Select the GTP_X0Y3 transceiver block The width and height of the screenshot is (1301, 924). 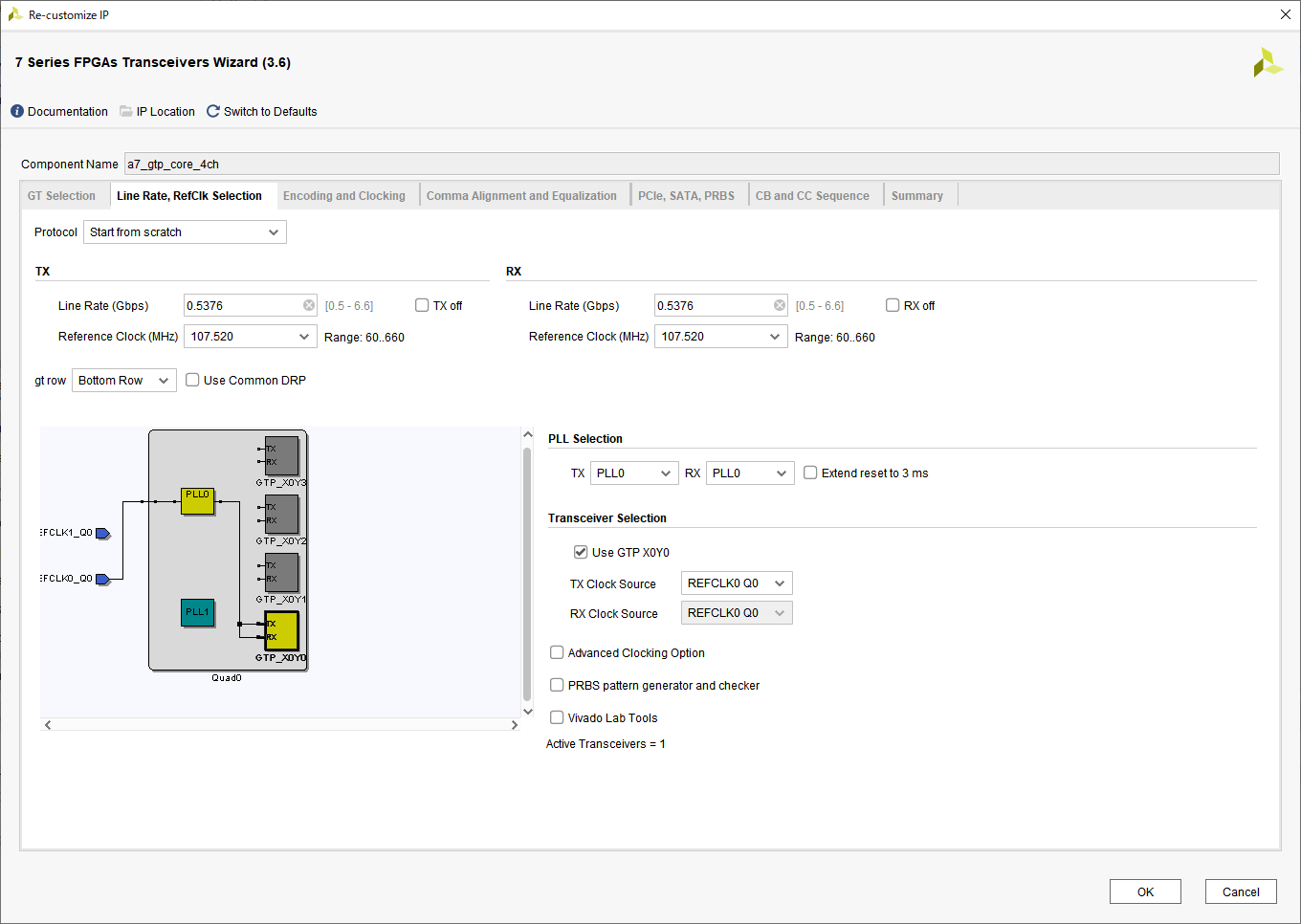[282, 455]
